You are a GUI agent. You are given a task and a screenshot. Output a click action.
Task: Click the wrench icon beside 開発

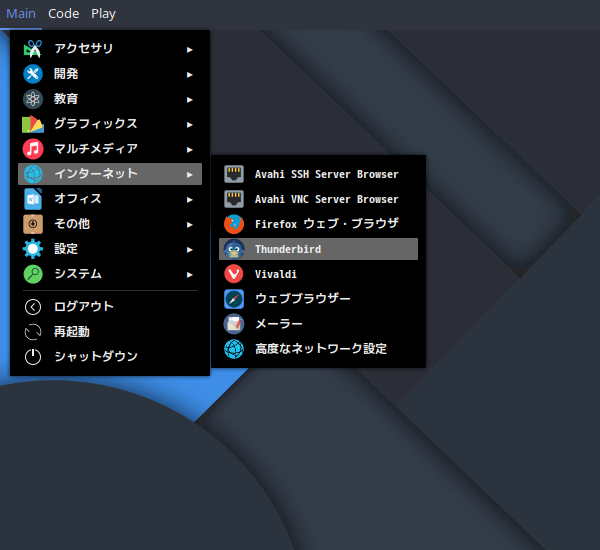(33, 74)
